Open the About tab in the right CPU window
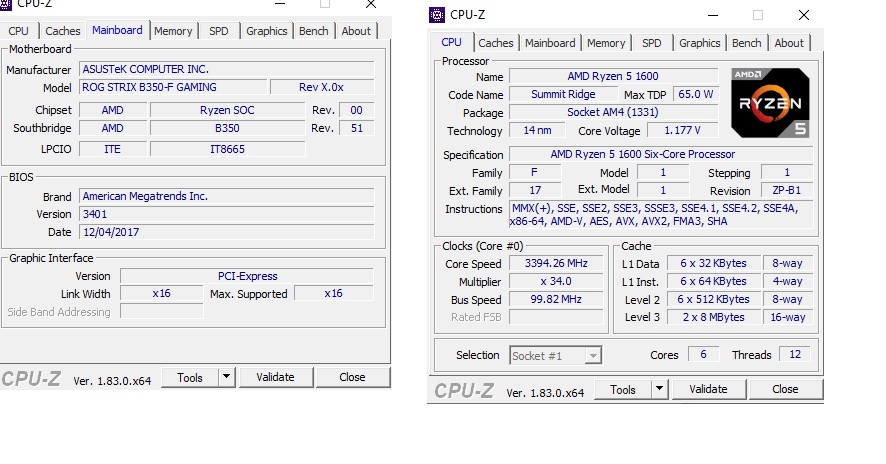This screenshot has height=464, width=886. (789, 43)
